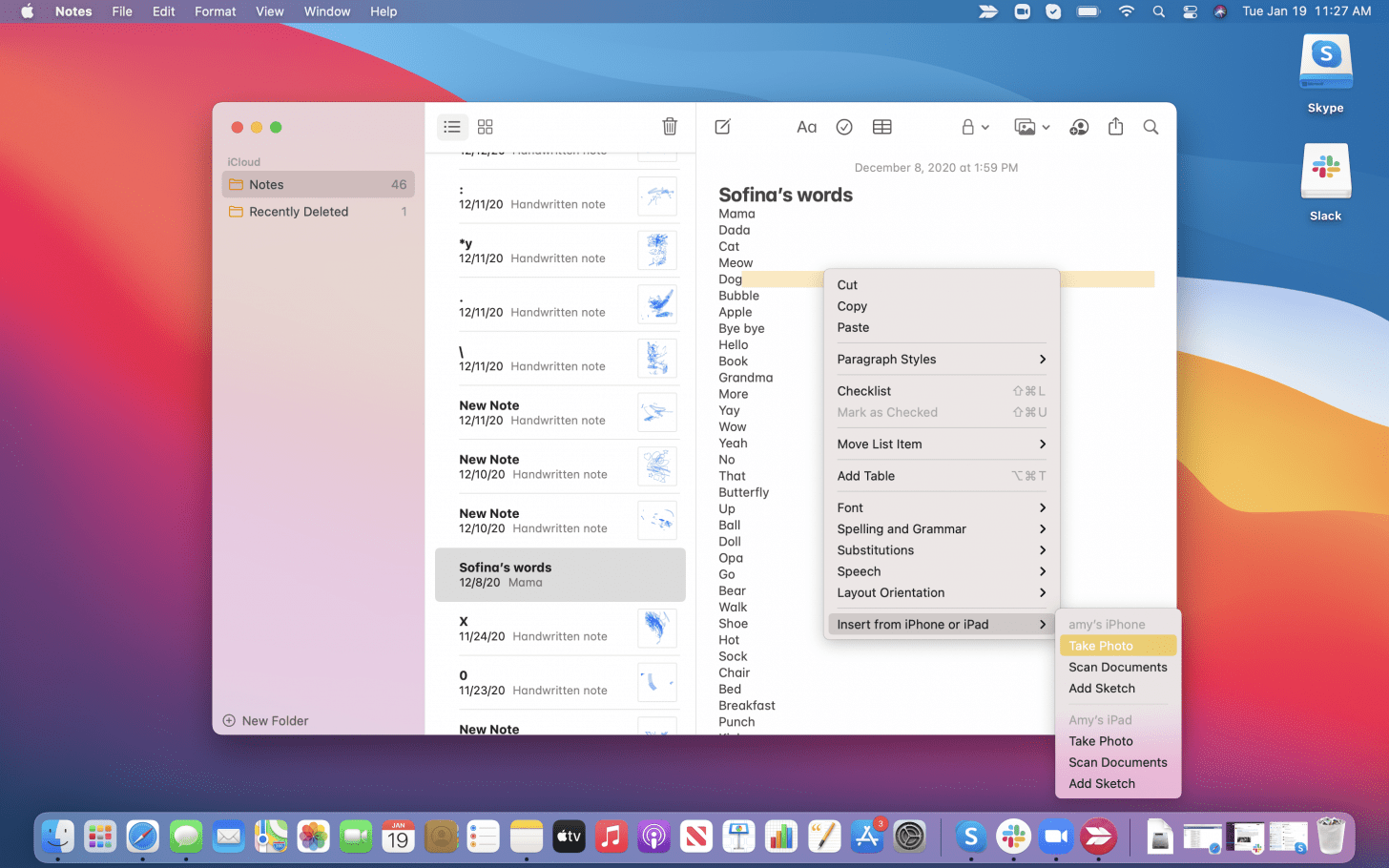Click the add people collaboration icon

tap(1079, 127)
